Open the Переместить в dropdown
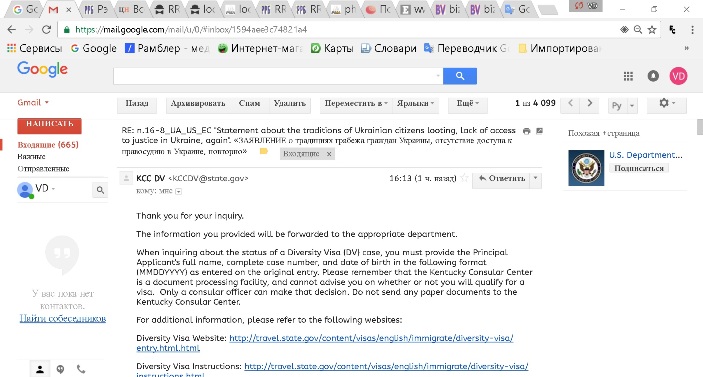The height and width of the screenshot is (377, 703). click(x=356, y=104)
